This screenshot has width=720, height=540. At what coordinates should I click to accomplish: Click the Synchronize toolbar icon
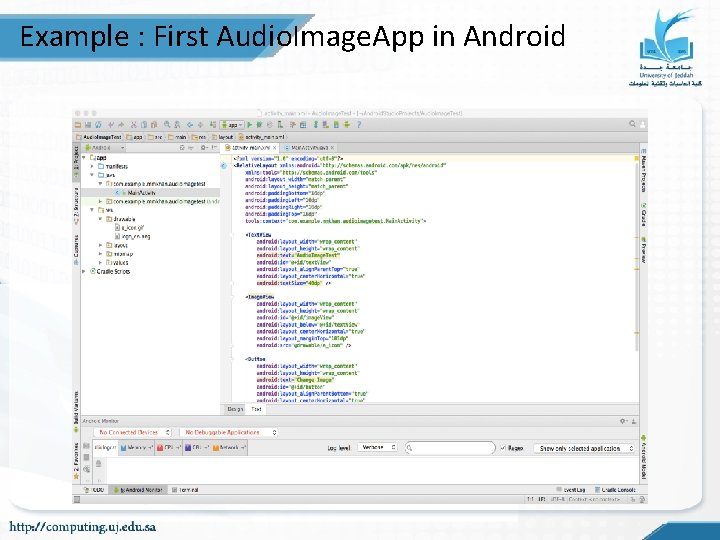98,125
